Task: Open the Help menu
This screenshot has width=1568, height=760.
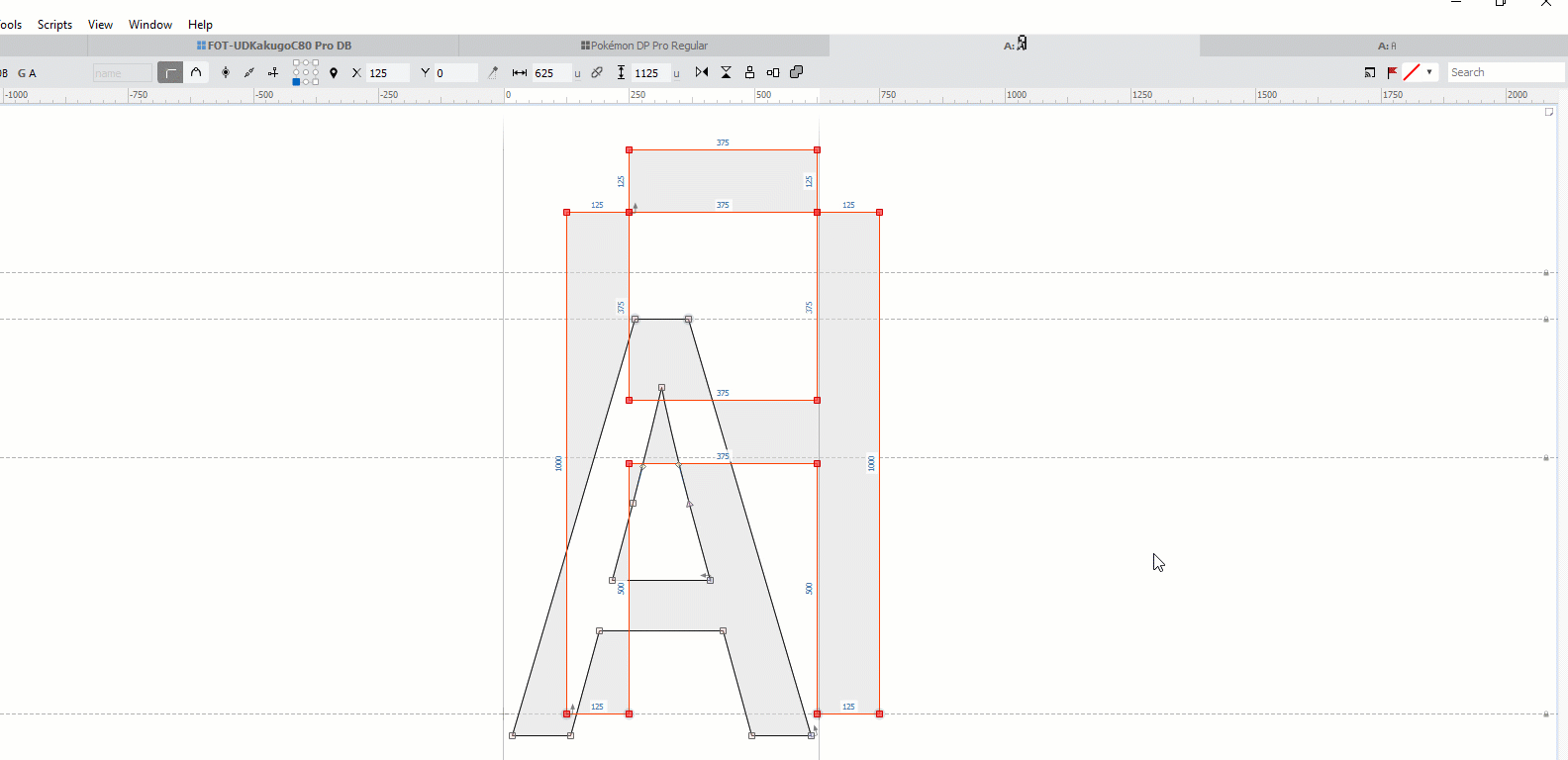Action: coord(200,25)
